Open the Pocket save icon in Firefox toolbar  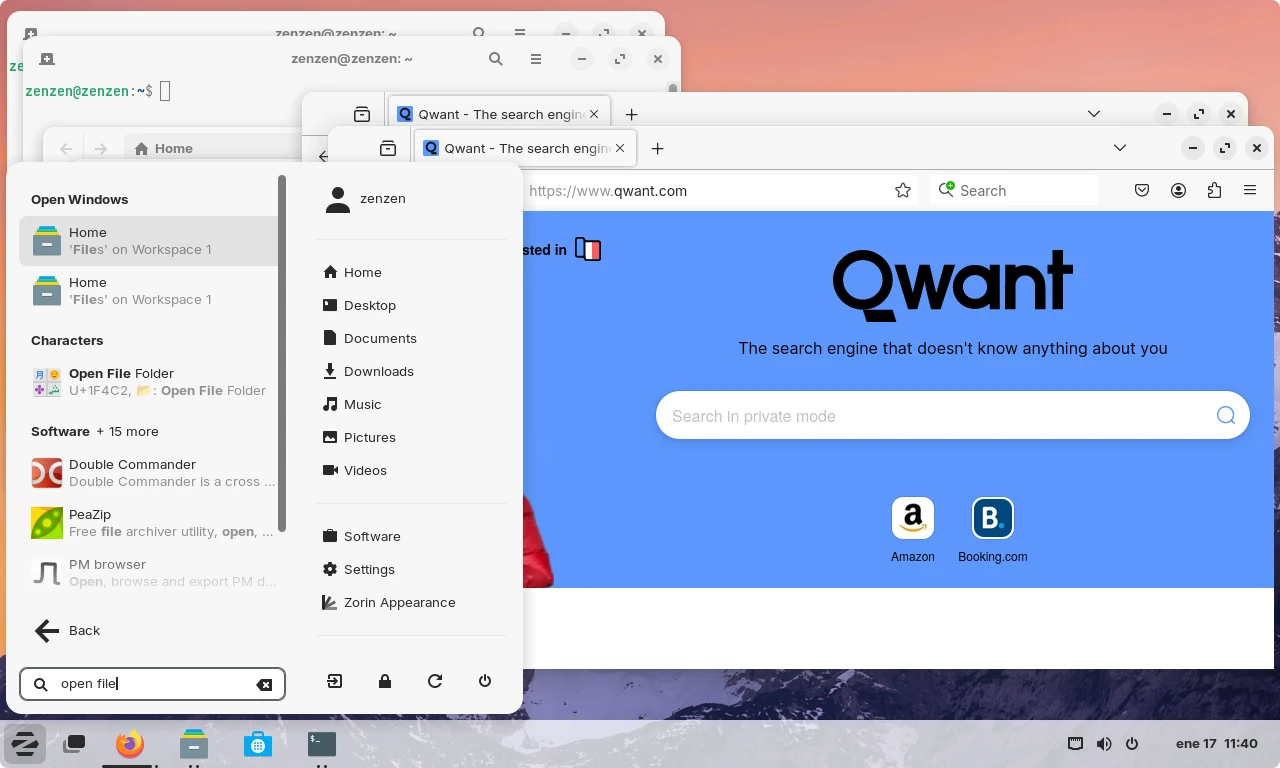pos(1142,190)
